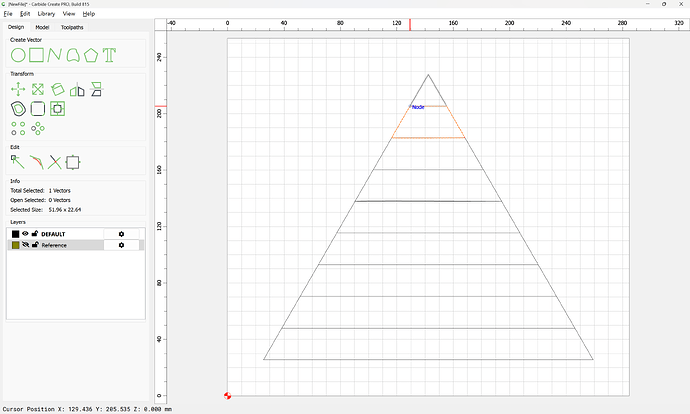Click the Cursor Position status readout
Viewport: 690px width, 414px height.
tap(87, 409)
